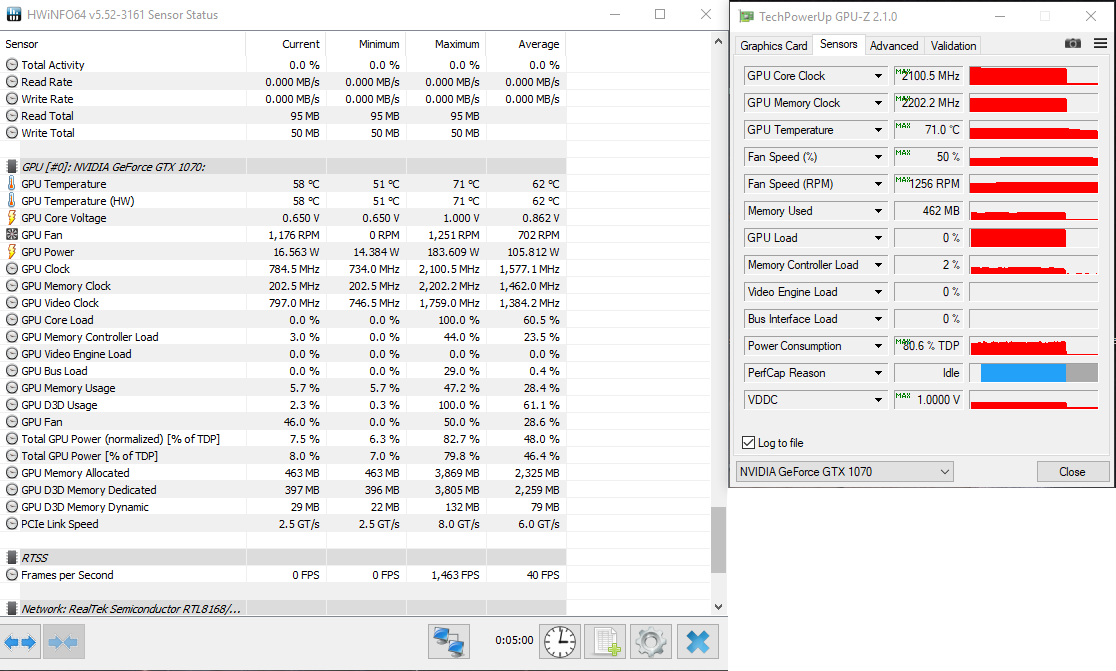
Task: Switch to the Sensors tab in GPU-Z
Action: pos(838,44)
